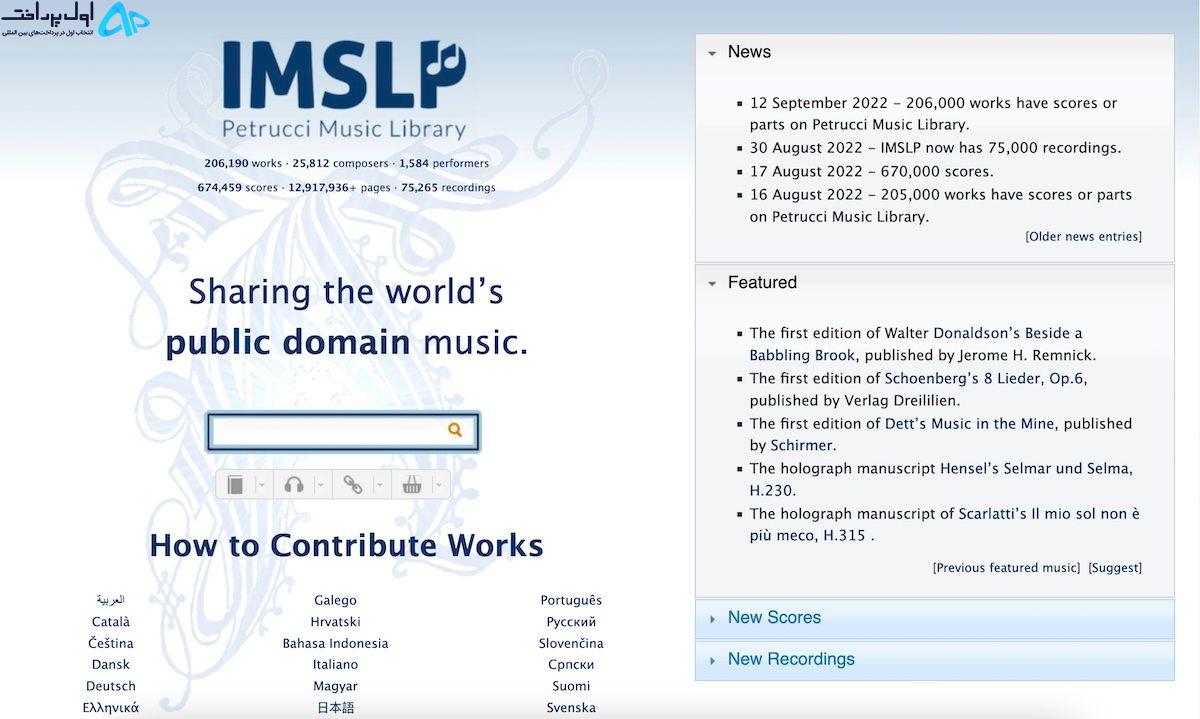This screenshot has height=719, width=1200.
Task: Open the scores book icon
Action: [x=236, y=485]
